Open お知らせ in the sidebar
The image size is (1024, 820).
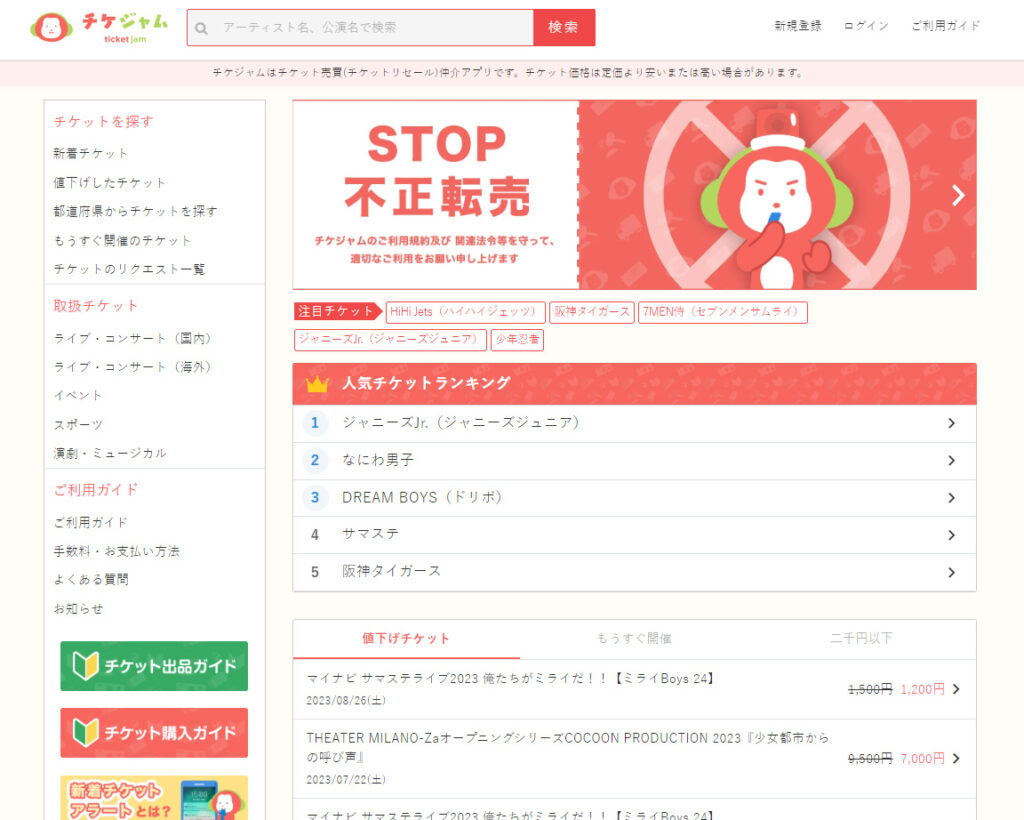pyautogui.click(x=78, y=608)
